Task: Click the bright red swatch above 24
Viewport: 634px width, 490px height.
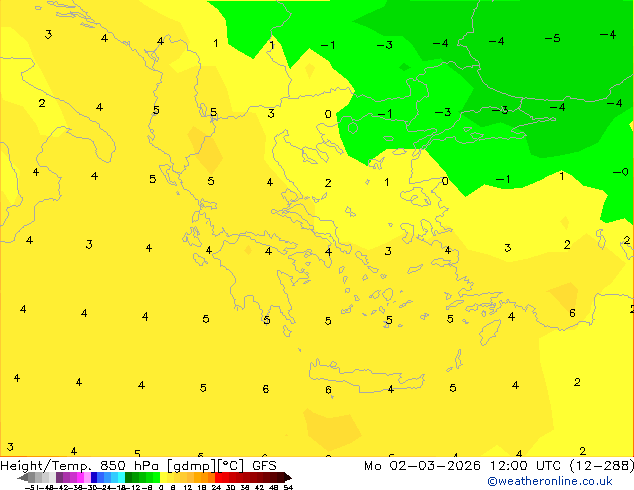Action: coord(218,477)
